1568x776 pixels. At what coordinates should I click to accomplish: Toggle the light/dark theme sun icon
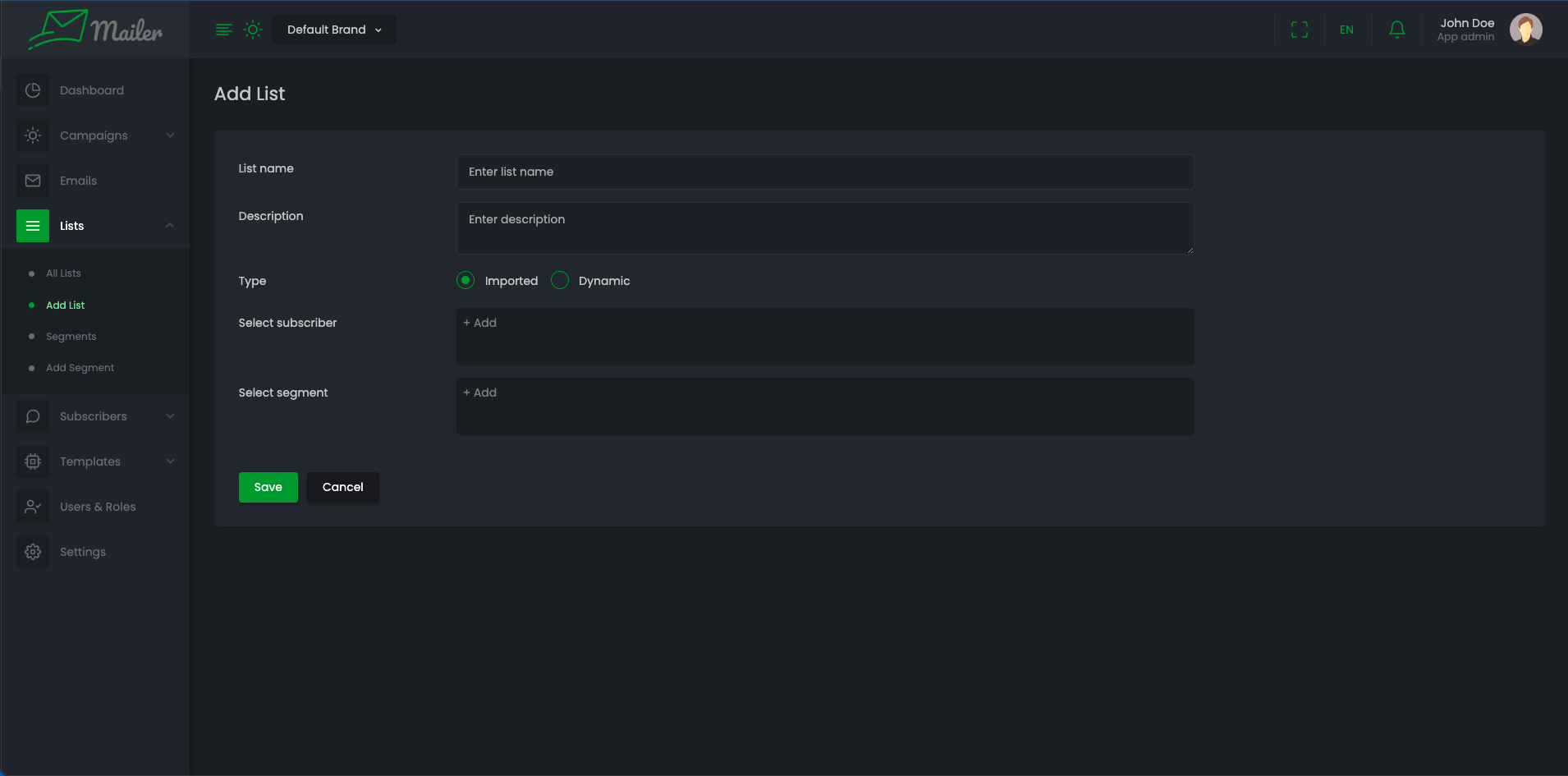(253, 30)
